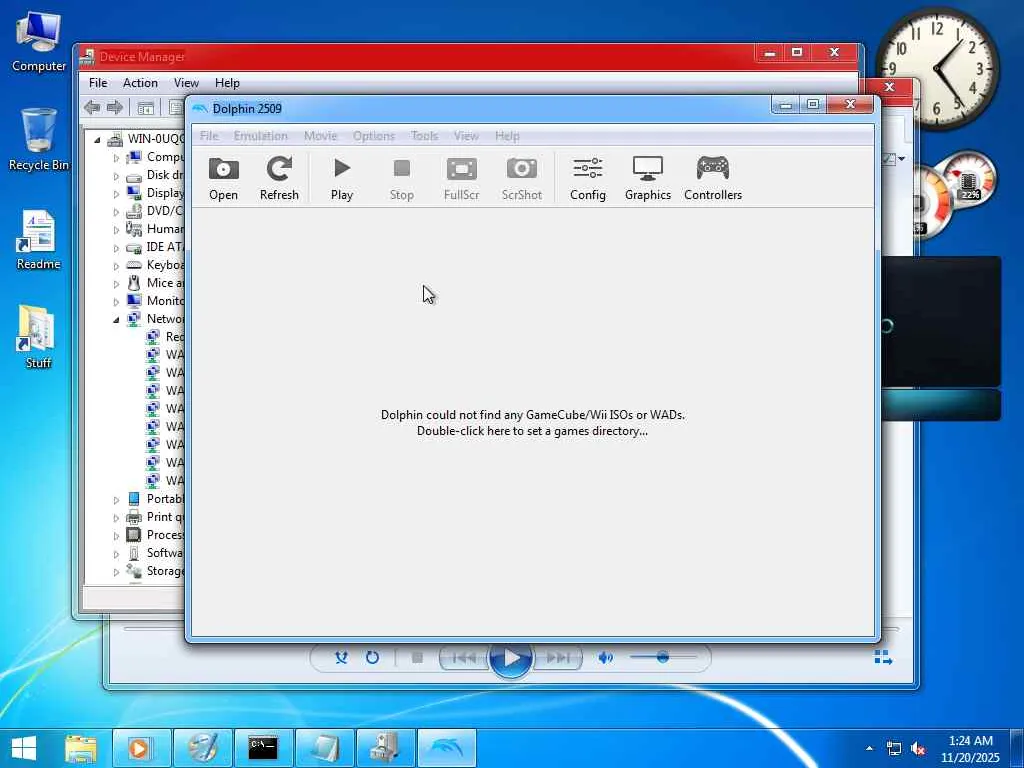Viewport: 1024px width, 768px height.
Task: Expand the Monitors node
Action: coord(116,302)
